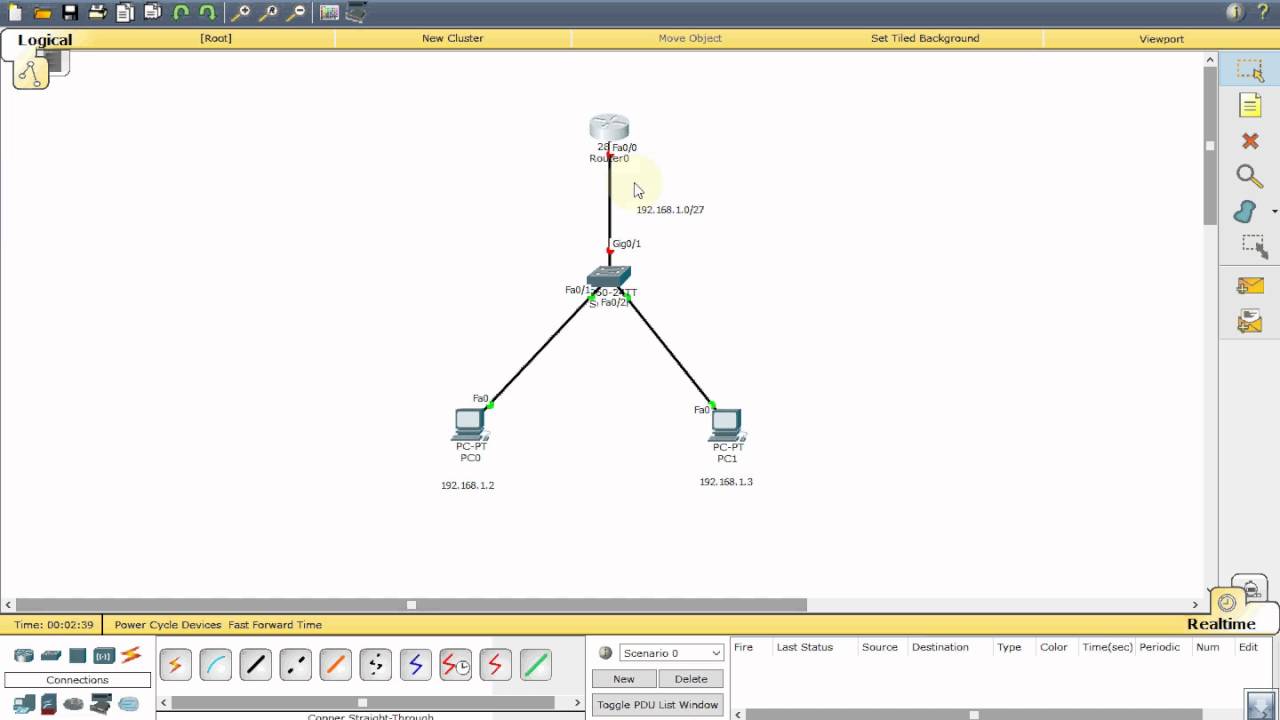Select the Connections lightning device category
The width and height of the screenshot is (1280, 720).
pos(131,656)
